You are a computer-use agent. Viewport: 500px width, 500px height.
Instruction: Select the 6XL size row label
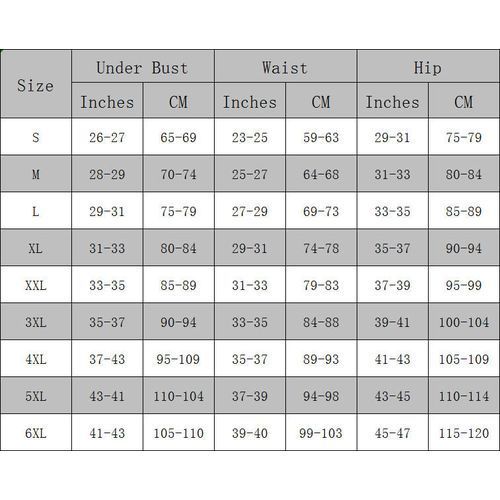click(36, 433)
